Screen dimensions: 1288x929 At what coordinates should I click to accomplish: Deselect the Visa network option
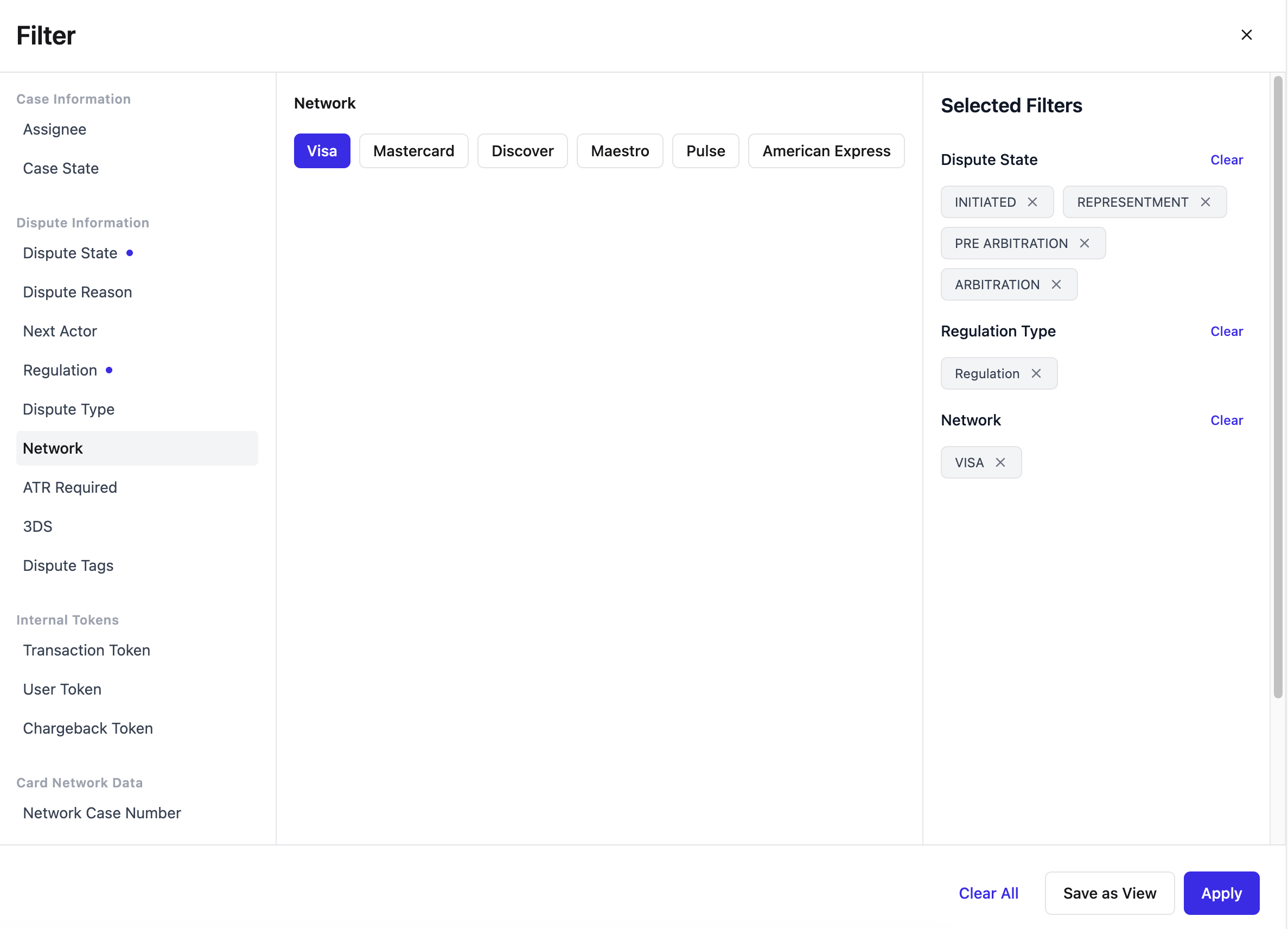[x=322, y=151]
